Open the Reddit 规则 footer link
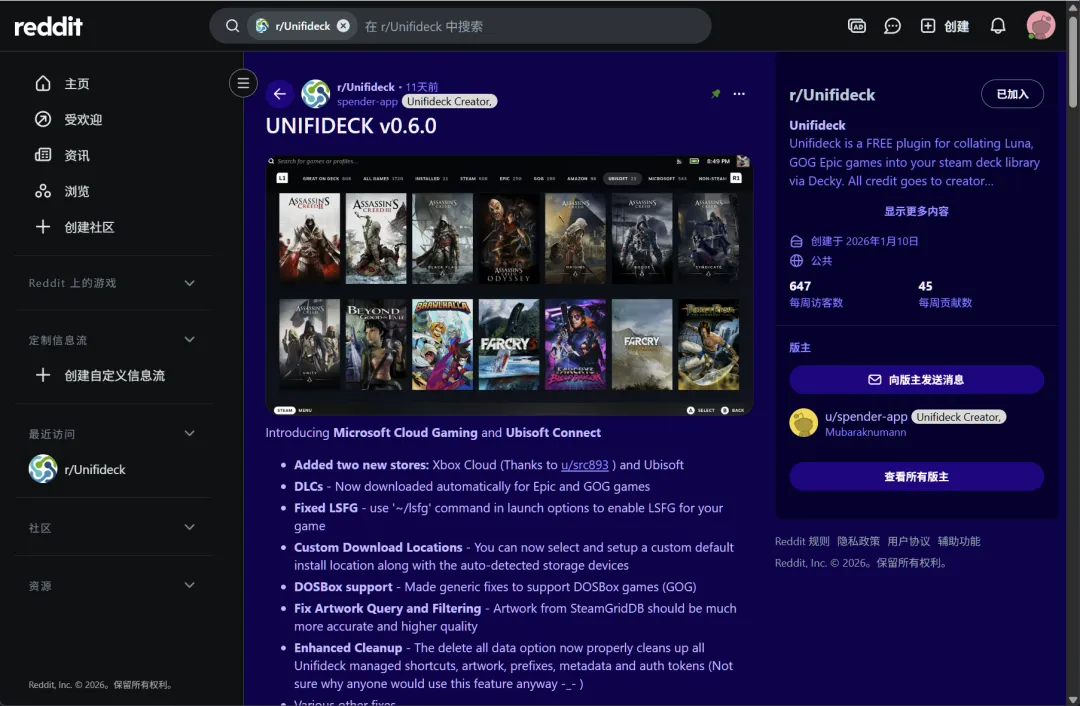 802,541
